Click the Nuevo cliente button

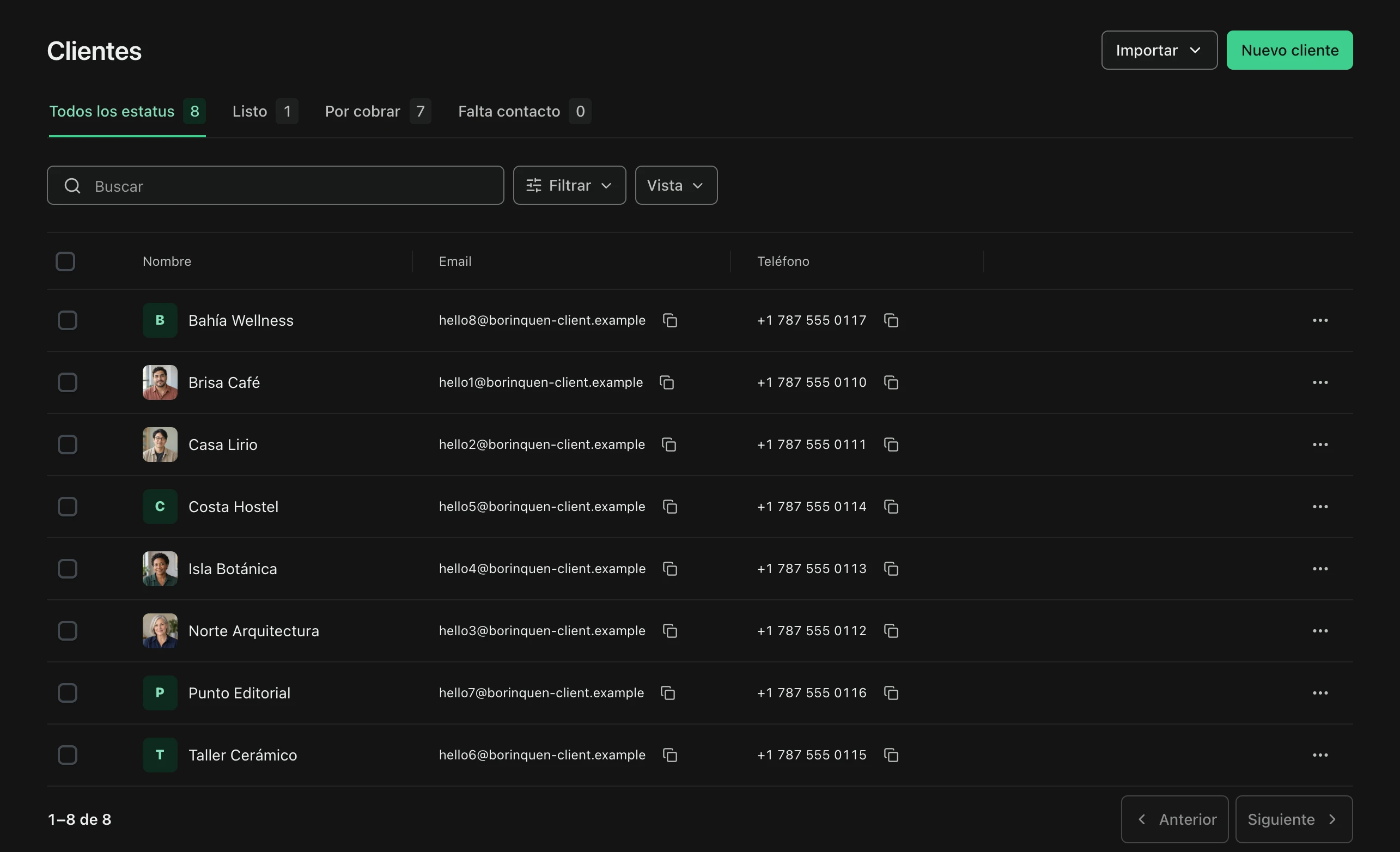(x=1289, y=50)
